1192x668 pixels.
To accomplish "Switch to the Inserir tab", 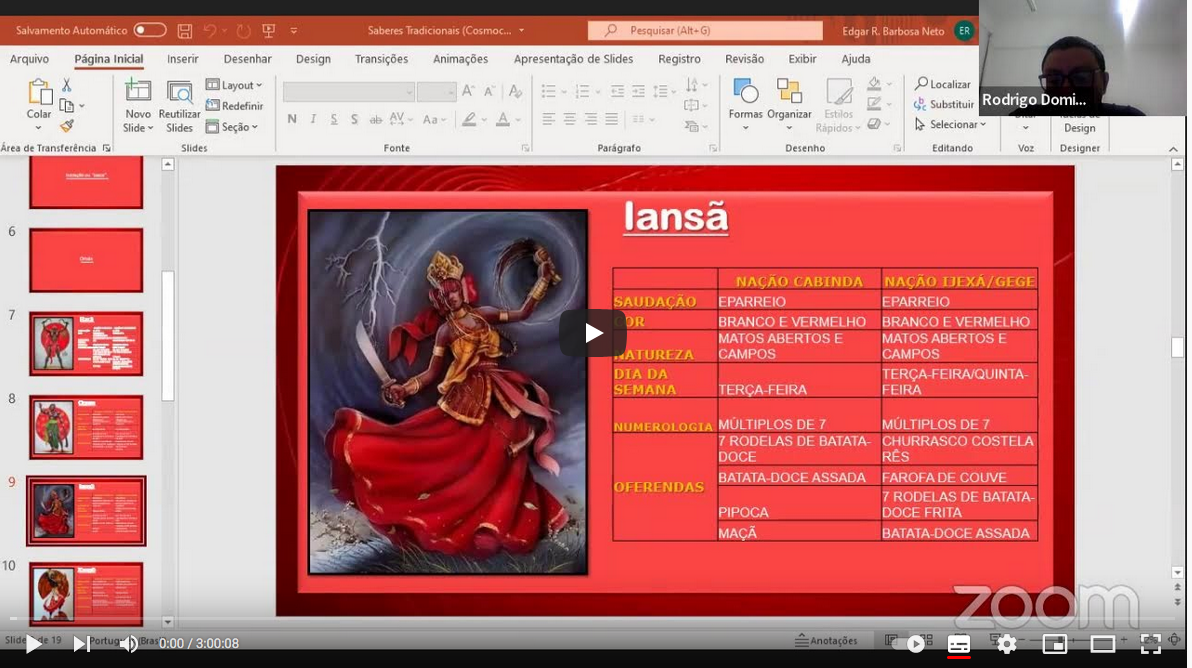I will (x=182, y=59).
